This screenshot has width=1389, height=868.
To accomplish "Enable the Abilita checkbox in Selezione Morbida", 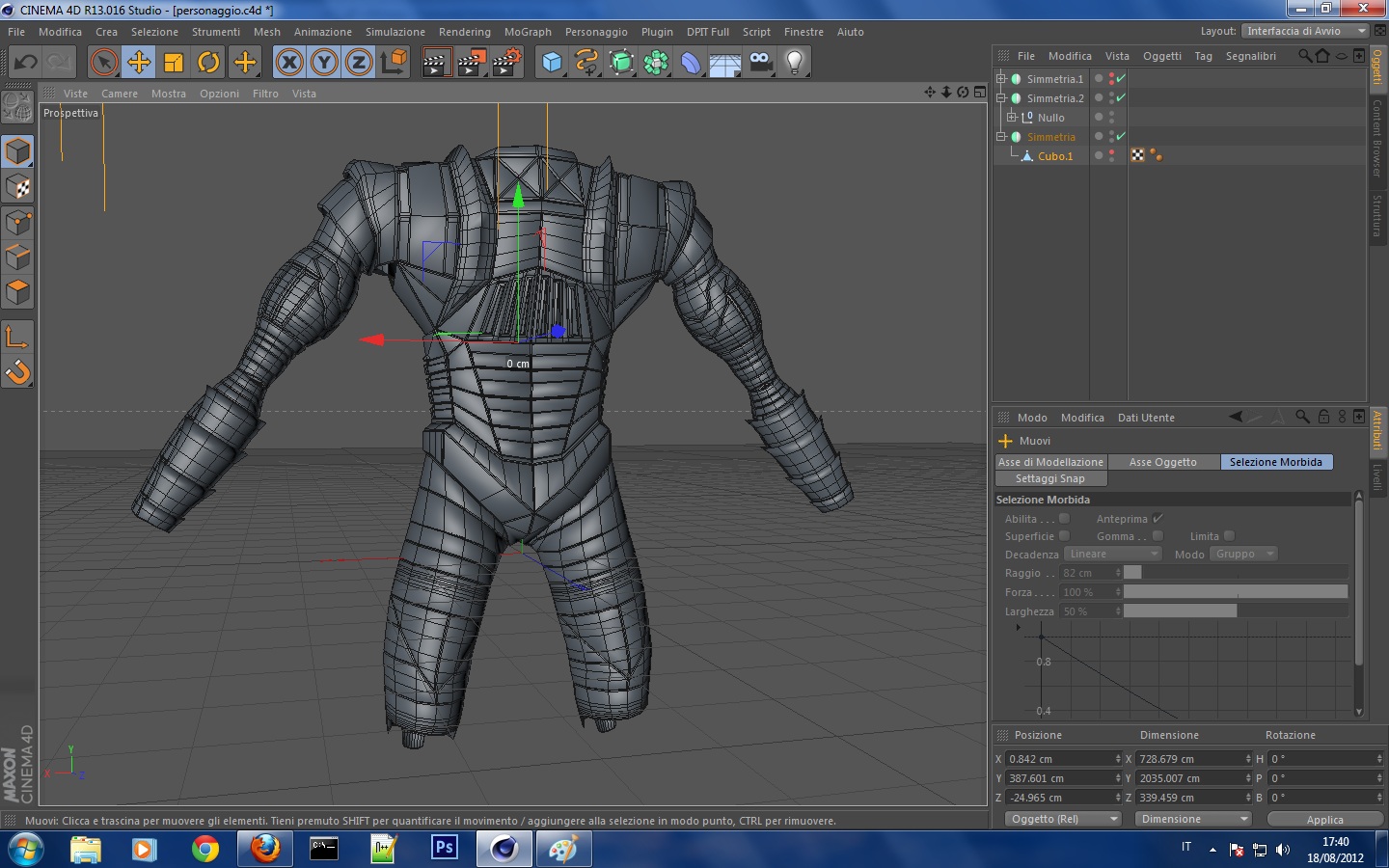I will click(1064, 519).
